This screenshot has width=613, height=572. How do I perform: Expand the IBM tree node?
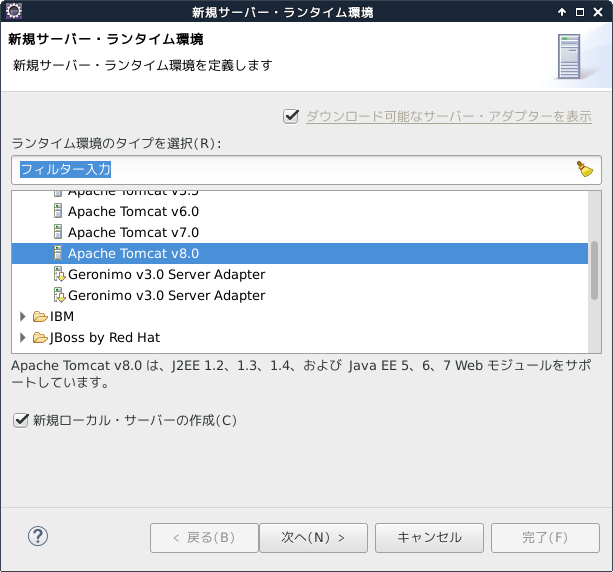tap(23, 316)
